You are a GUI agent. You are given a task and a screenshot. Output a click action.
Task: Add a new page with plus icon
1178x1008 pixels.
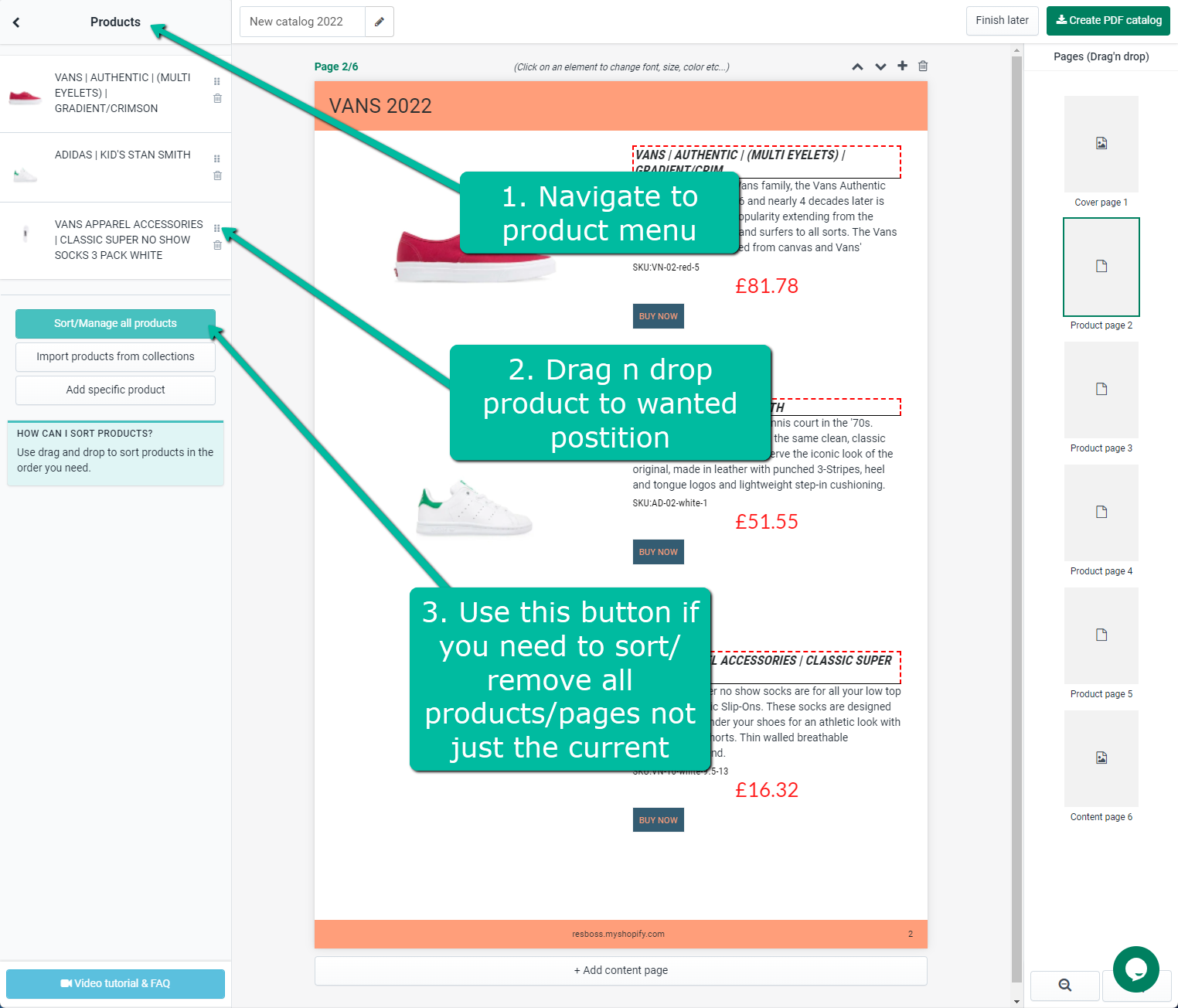(902, 66)
